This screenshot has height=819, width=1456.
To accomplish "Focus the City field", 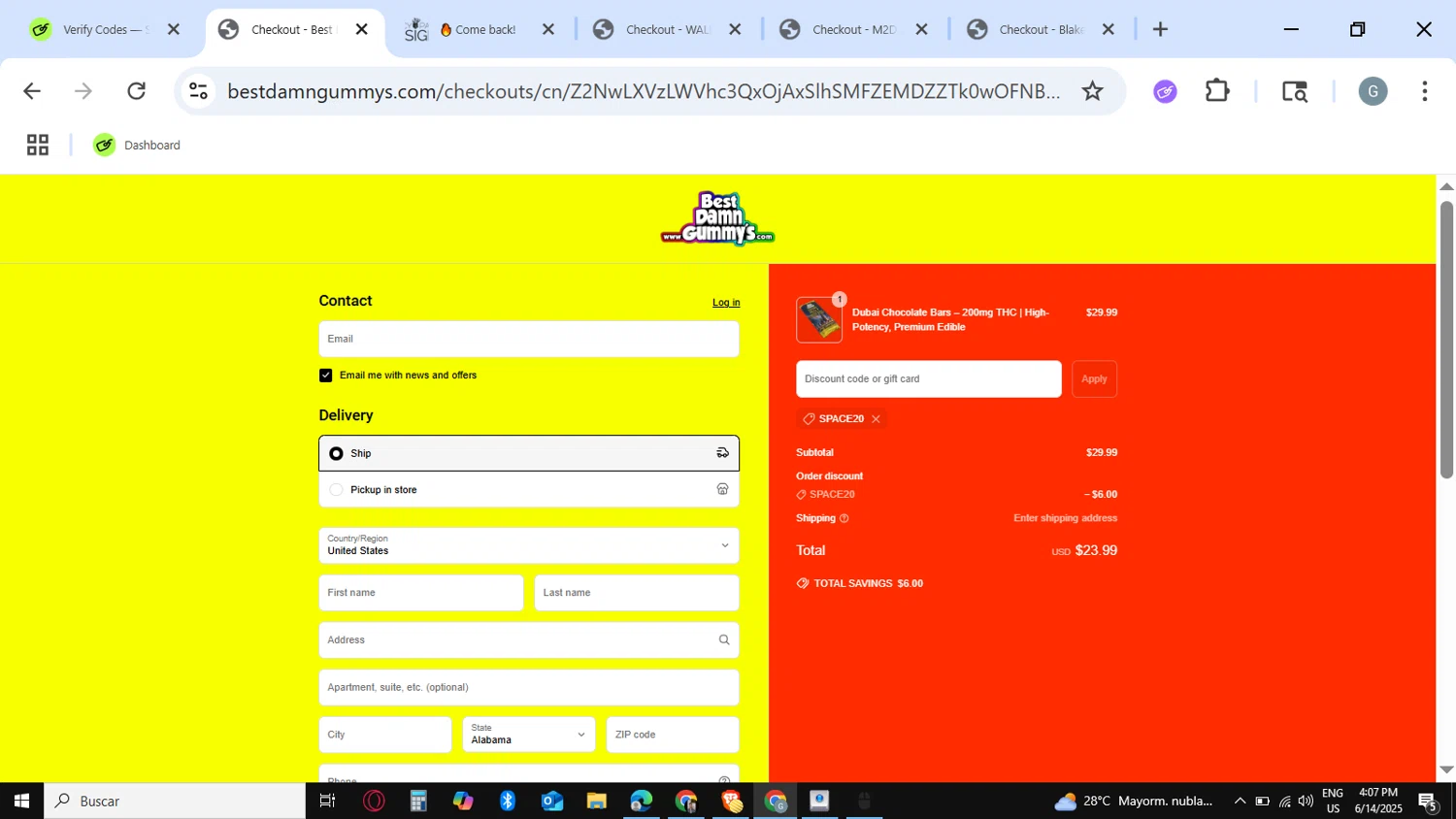I will click(x=385, y=735).
